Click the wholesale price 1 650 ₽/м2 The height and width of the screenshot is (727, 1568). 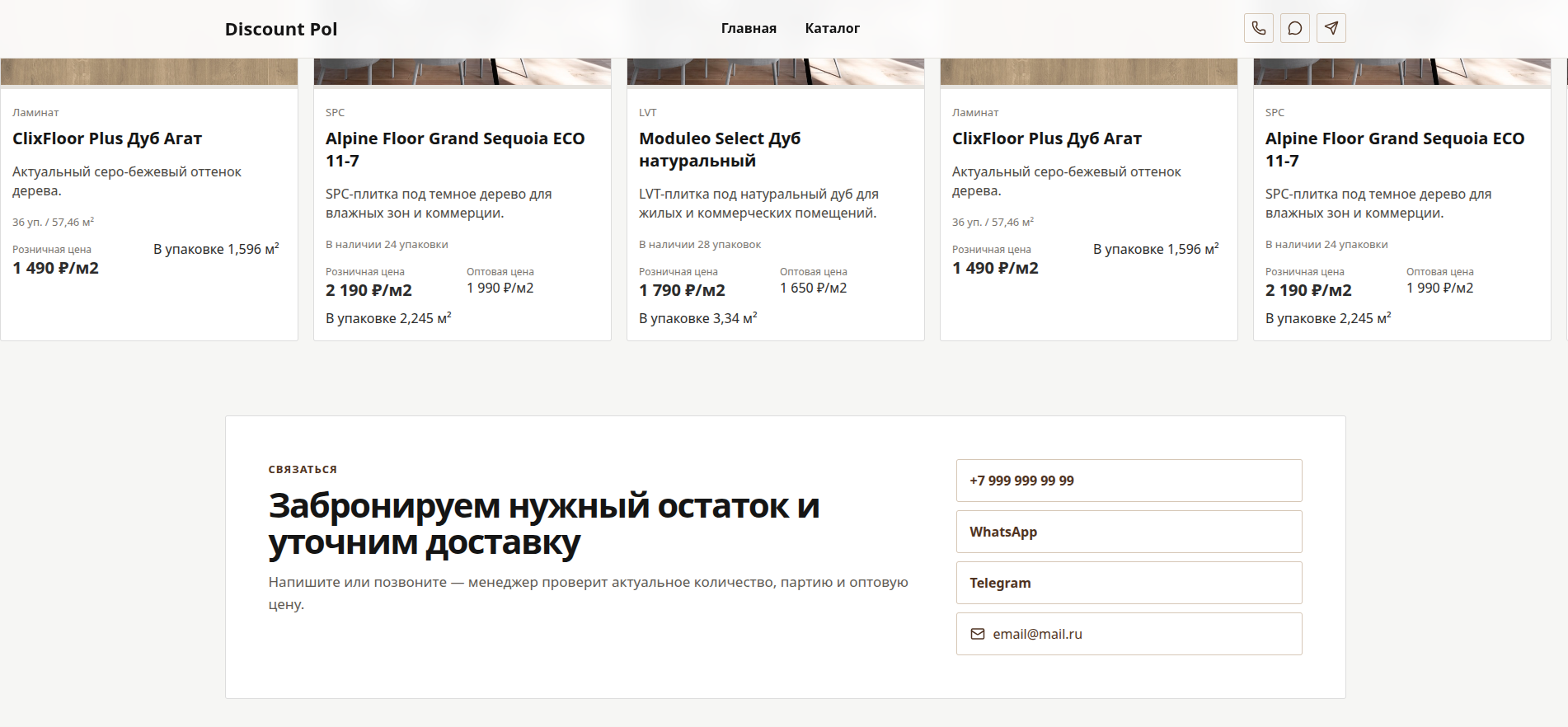[x=813, y=288]
